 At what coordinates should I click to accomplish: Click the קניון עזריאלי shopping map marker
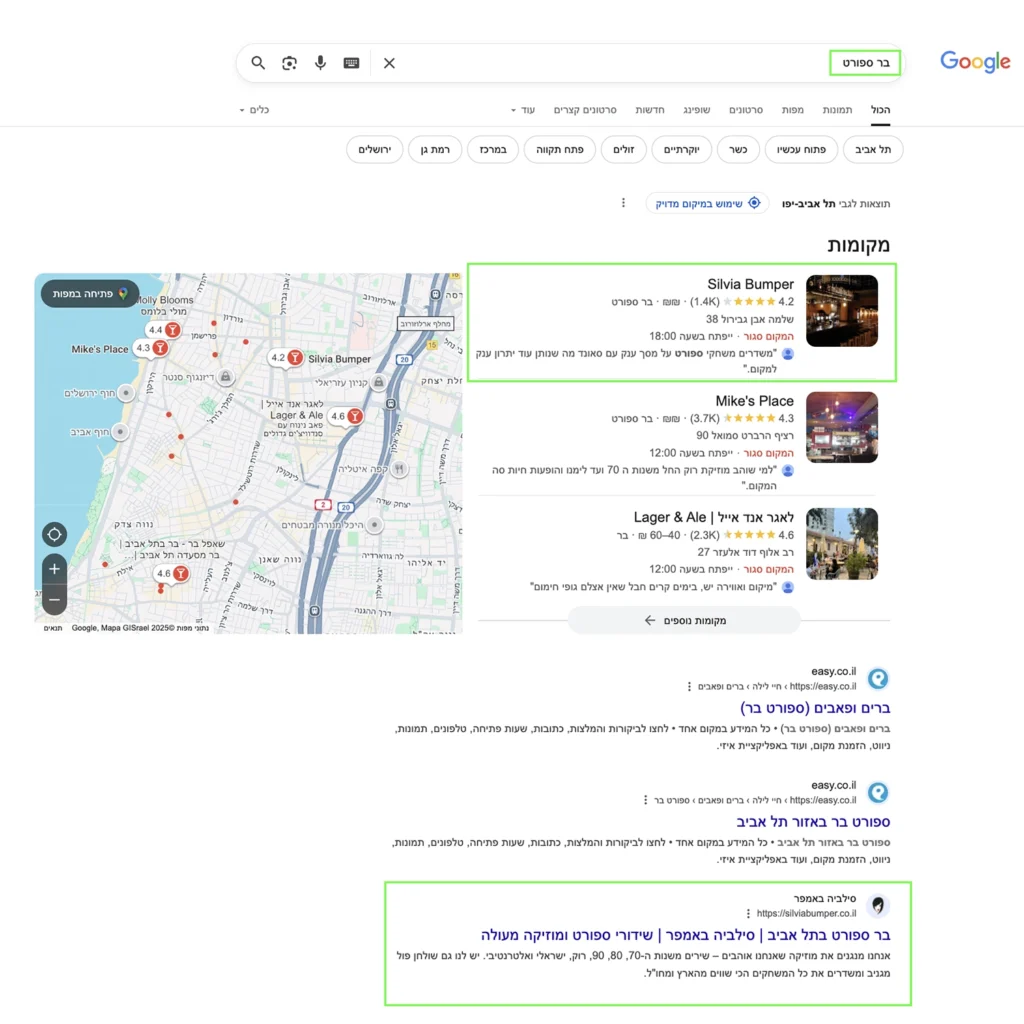379,382
